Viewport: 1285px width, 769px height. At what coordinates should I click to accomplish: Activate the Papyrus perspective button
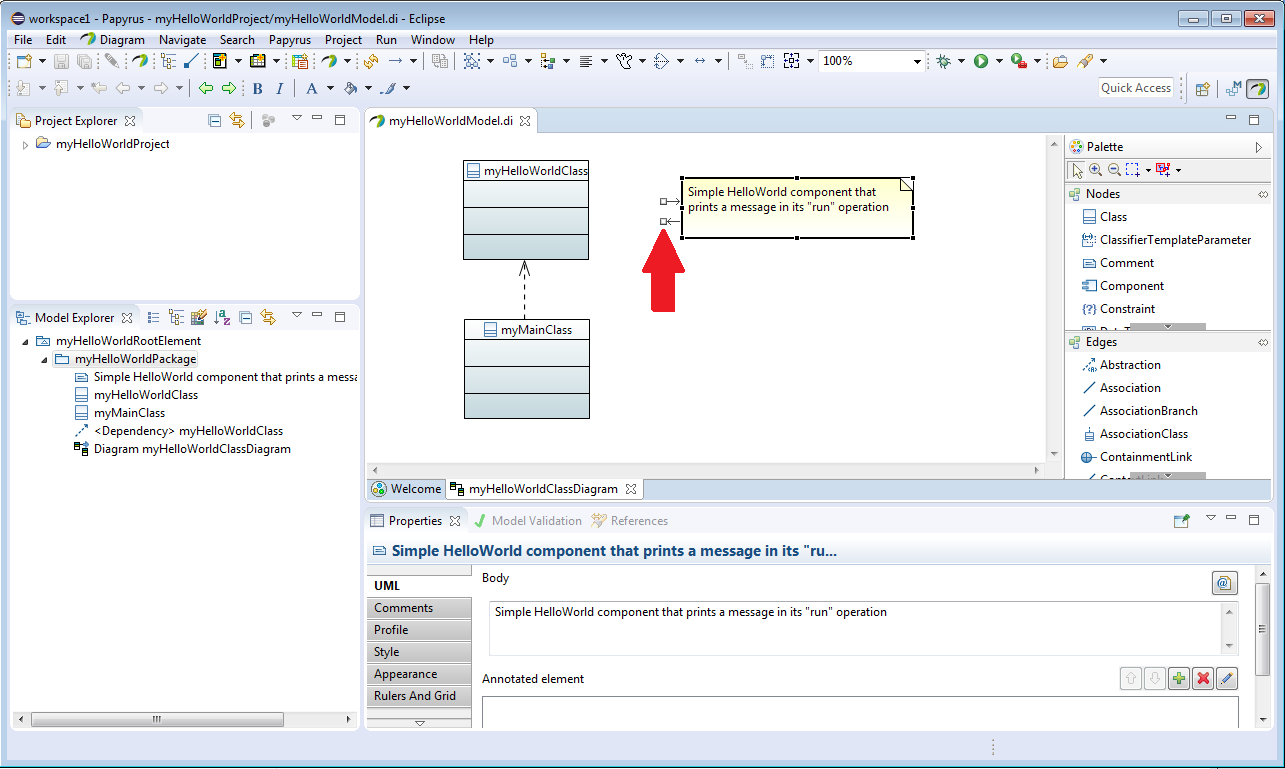pyautogui.click(x=1257, y=88)
